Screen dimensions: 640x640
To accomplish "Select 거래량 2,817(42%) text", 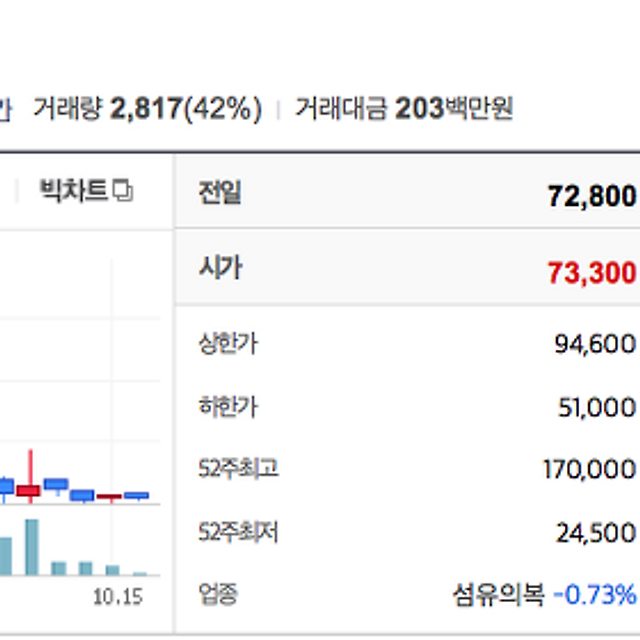I will point(147,109).
